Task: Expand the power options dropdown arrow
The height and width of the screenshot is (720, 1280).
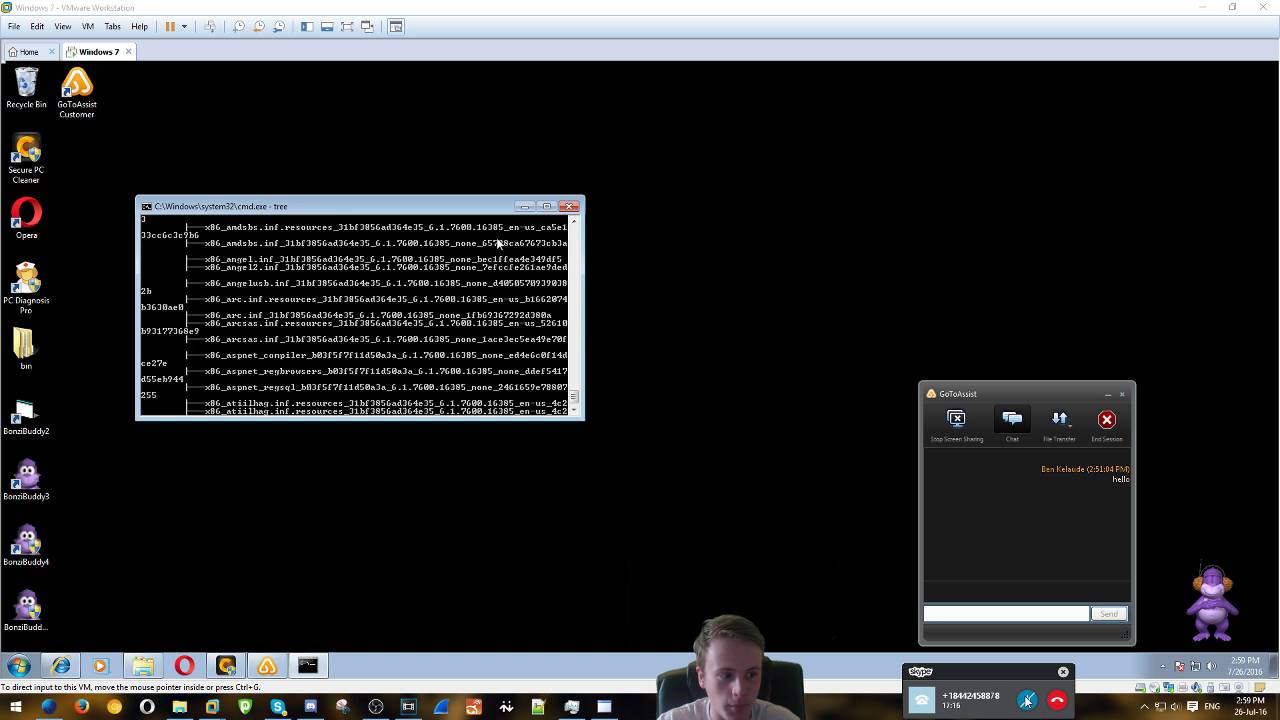Action: pos(184,27)
